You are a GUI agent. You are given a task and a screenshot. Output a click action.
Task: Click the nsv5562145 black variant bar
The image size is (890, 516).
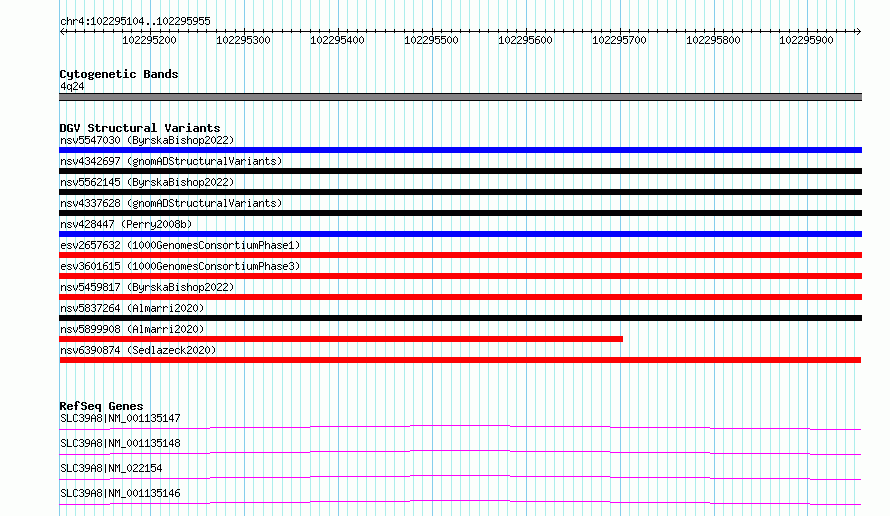pos(460,192)
